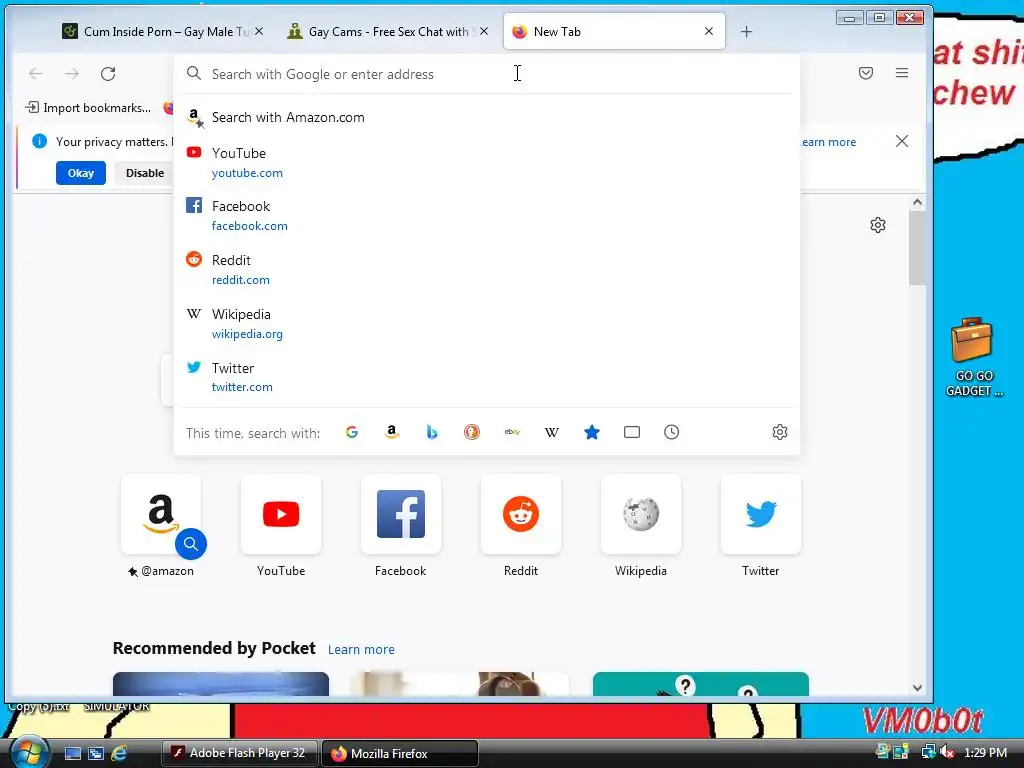Click the Okay privacy notice button

point(81,173)
